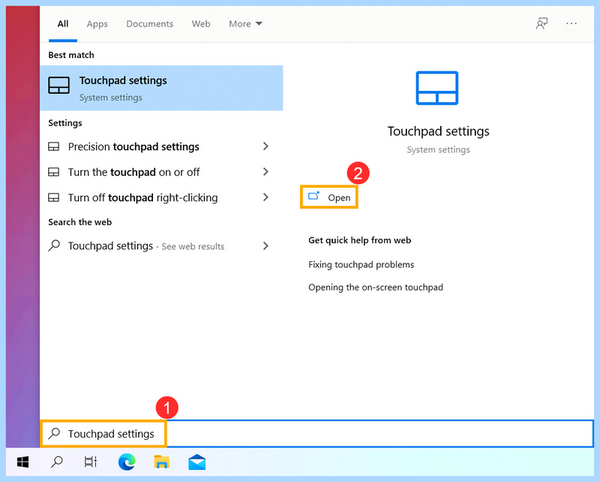This screenshot has width=600, height=482.
Task: Open Fixing touchpad problems help link
Action: pyautogui.click(x=361, y=265)
